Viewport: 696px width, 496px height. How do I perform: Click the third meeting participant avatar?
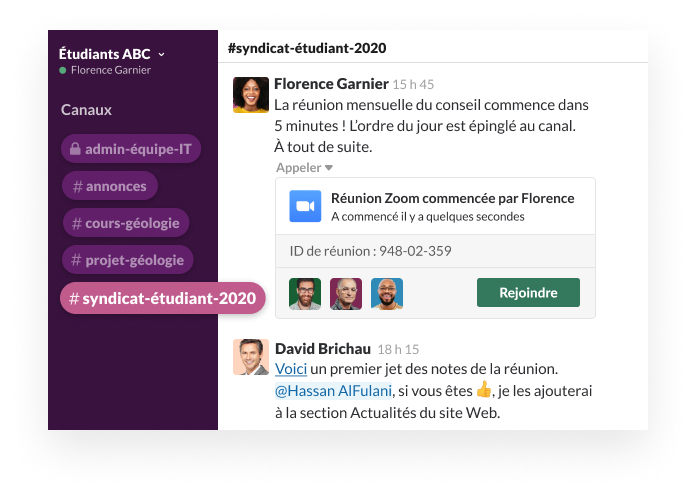coord(387,293)
